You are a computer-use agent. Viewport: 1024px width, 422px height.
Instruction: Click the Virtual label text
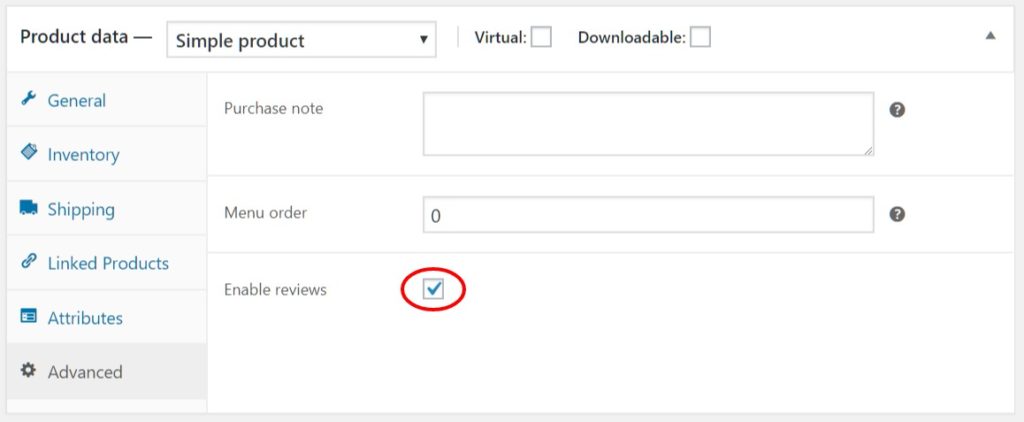click(x=500, y=38)
